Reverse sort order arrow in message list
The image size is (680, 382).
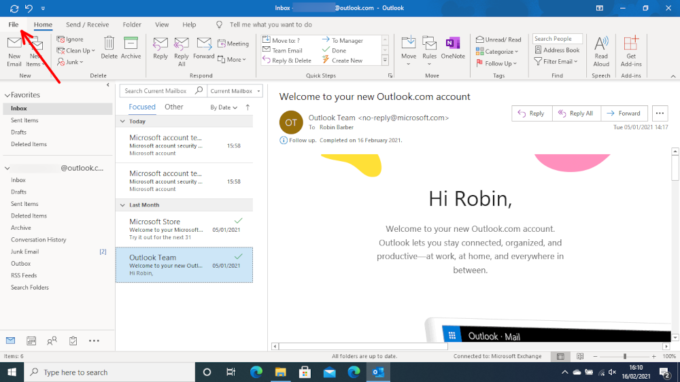point(248,107)
